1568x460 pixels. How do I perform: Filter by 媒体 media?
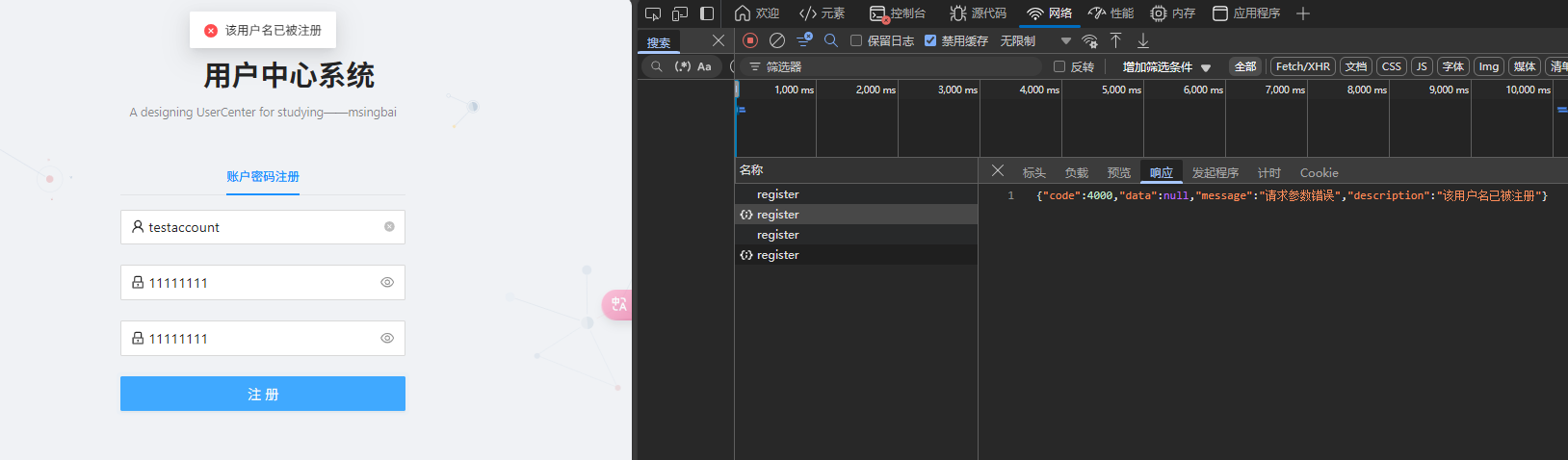[1525, 66]
